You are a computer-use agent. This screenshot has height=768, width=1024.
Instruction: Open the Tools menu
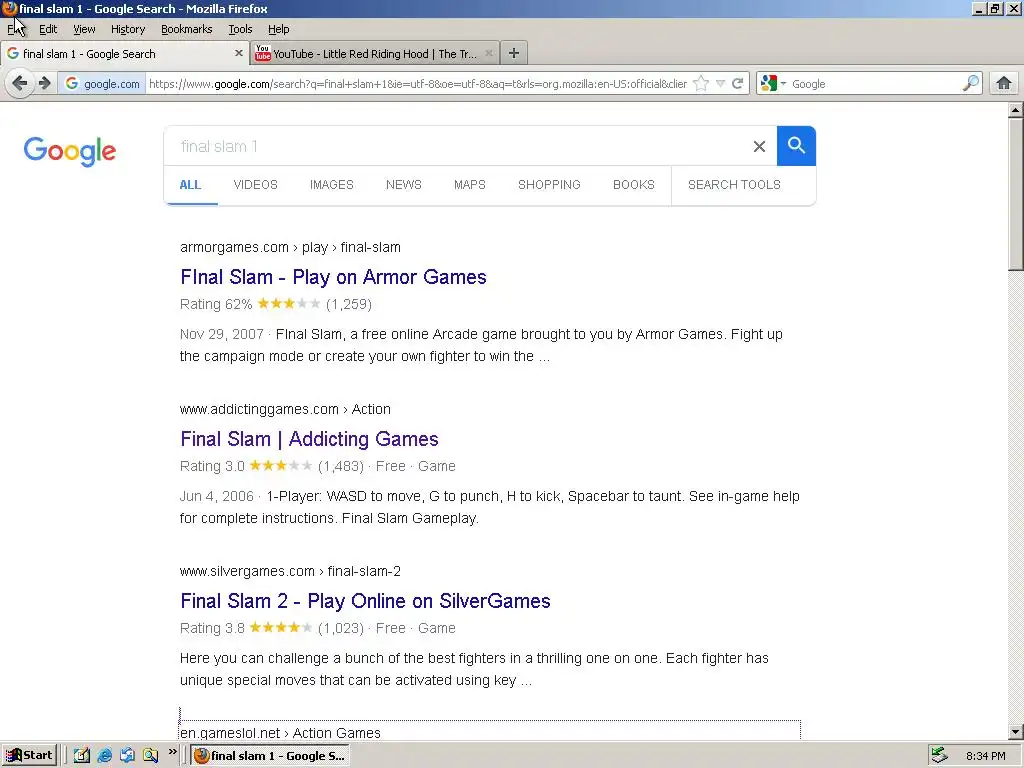pos(240,29)
